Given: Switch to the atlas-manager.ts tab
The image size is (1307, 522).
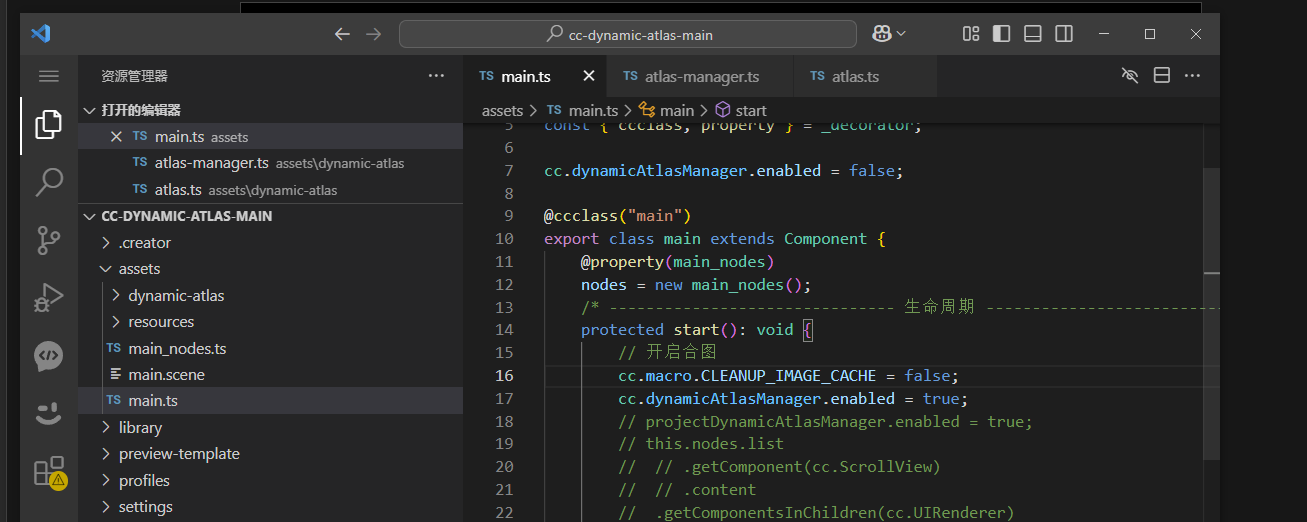Looking at the screenshot, I should [701, 76].
